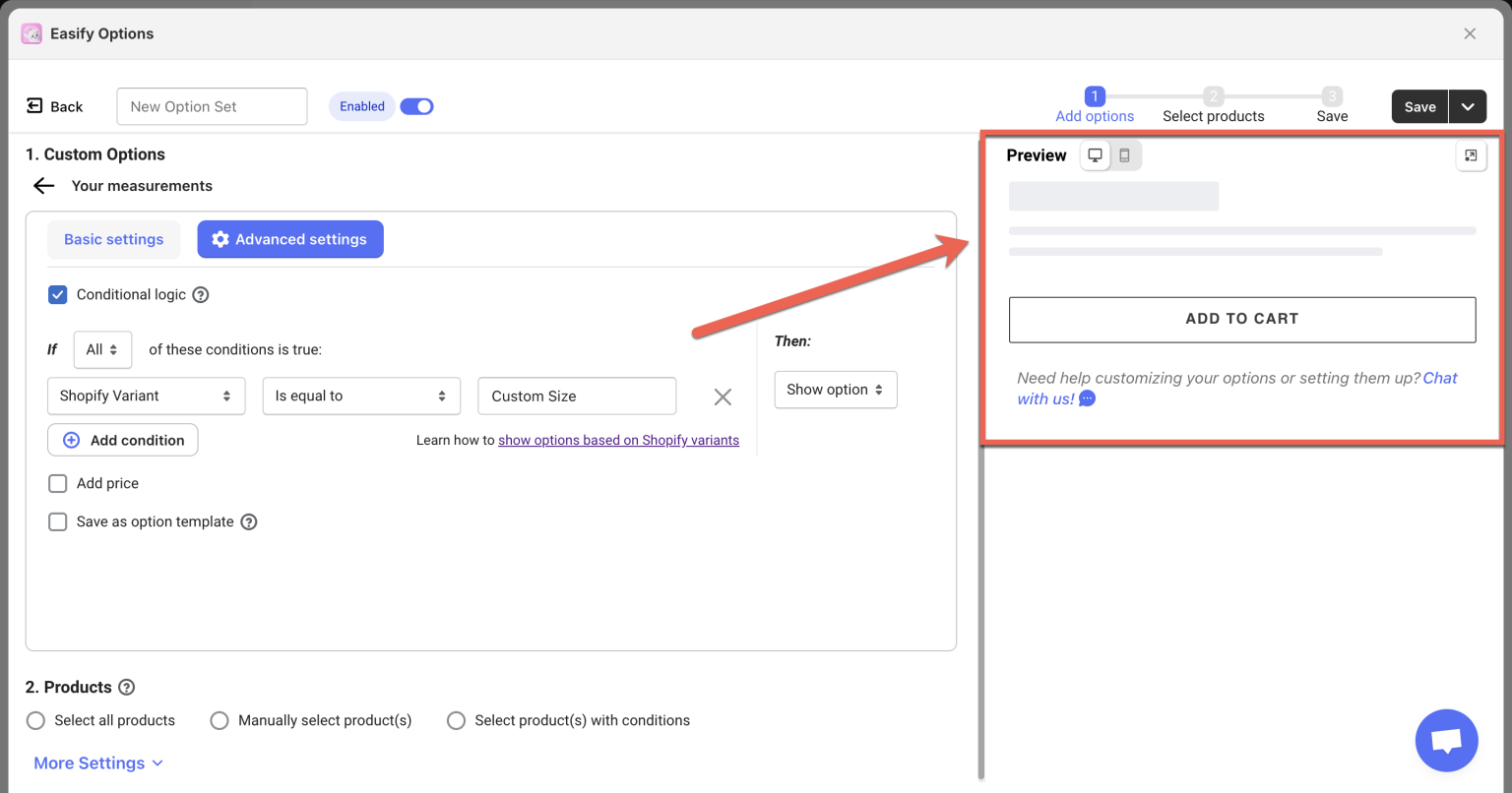Open Advanced settings tab
Image resolution: width=1512 pixels, height=793 pixels.
click(289, 239)
